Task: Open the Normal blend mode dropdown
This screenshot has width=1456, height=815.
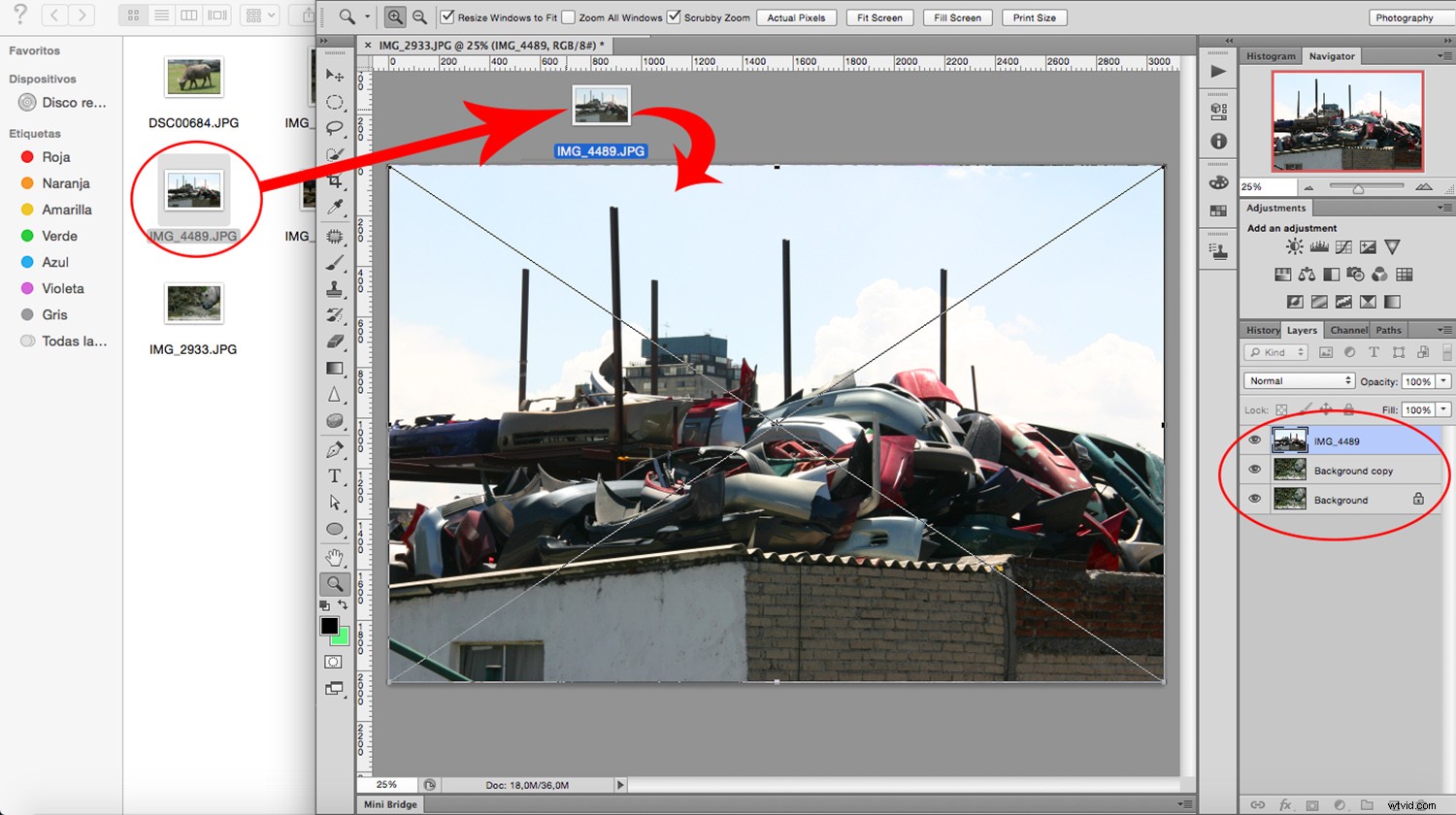Action: pos(1298,380)
